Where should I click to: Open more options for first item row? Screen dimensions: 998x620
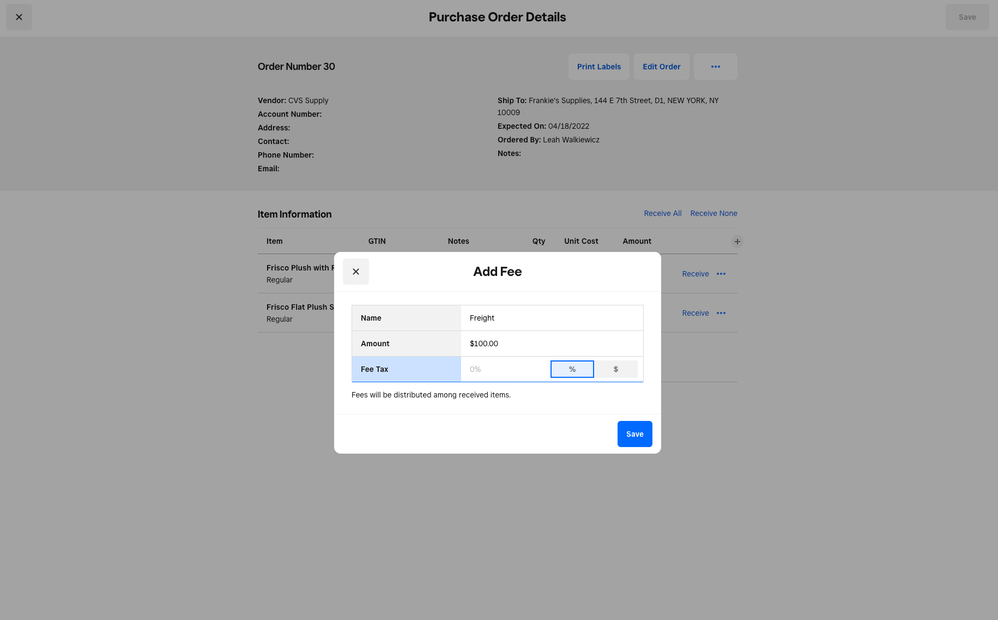721,274
